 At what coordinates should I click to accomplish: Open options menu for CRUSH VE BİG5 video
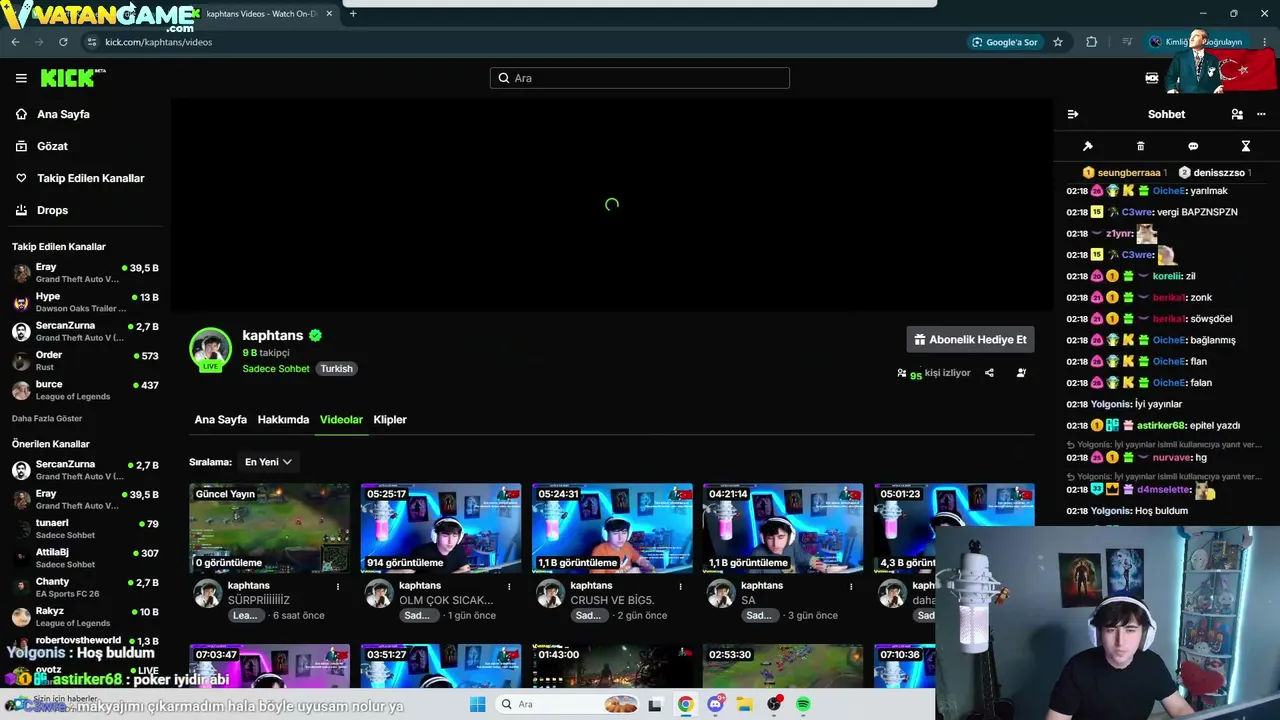(x=680, y=587)
